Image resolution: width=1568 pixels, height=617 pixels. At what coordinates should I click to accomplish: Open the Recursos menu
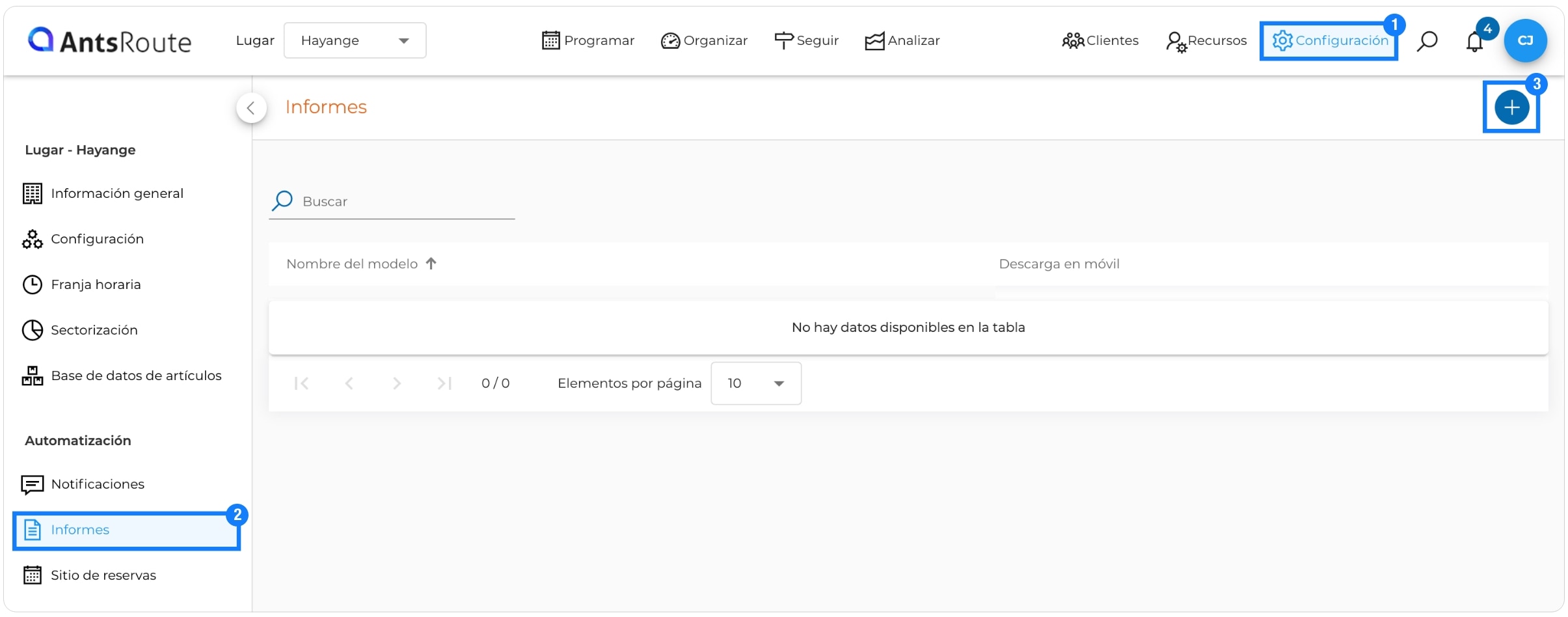(1206, 41)
